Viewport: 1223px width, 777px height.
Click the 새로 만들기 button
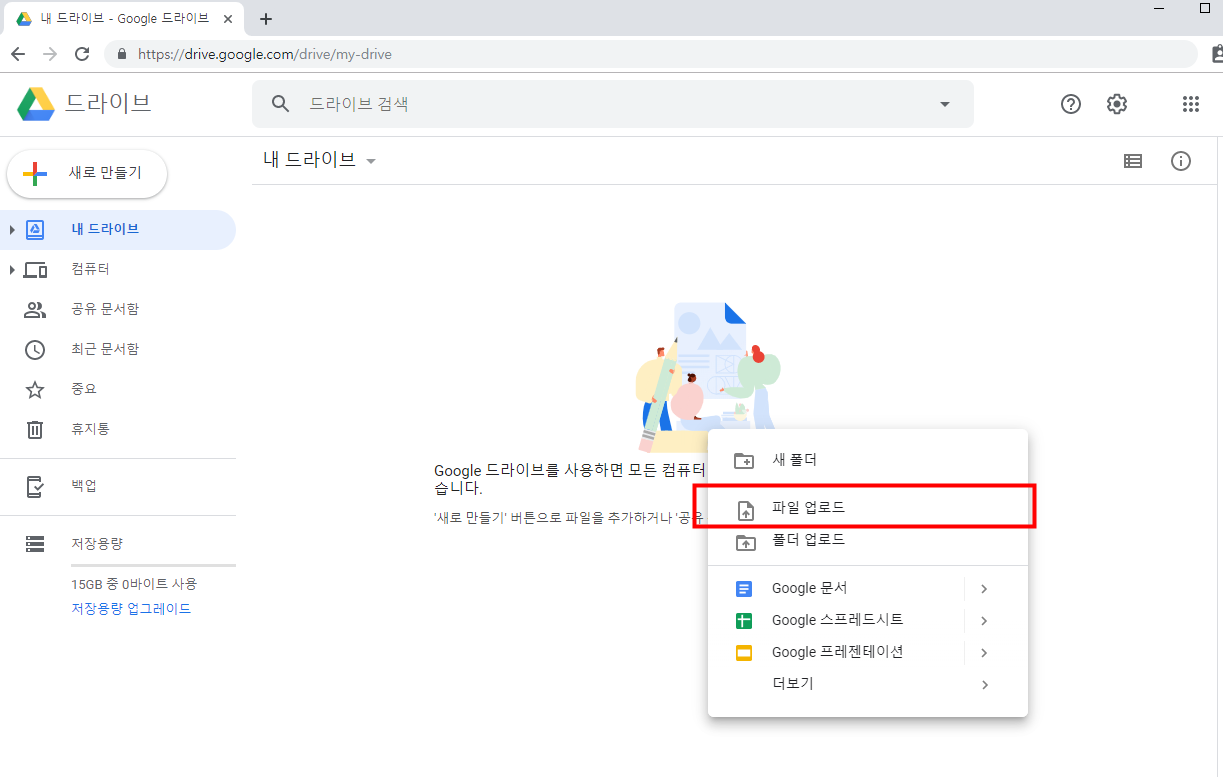(x=87, y=174)
